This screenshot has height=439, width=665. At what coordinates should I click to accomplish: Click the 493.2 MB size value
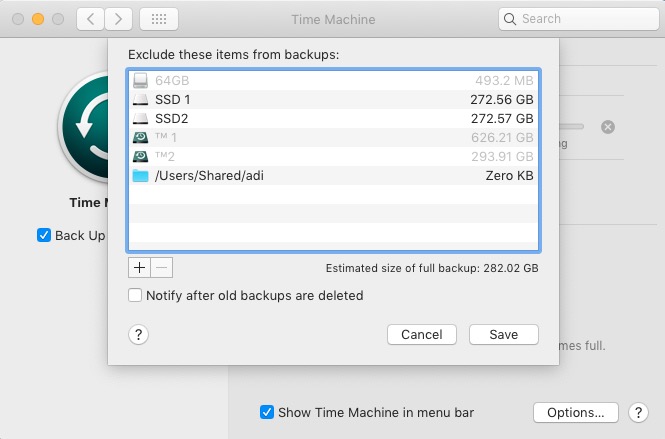(x=504, y=81)
